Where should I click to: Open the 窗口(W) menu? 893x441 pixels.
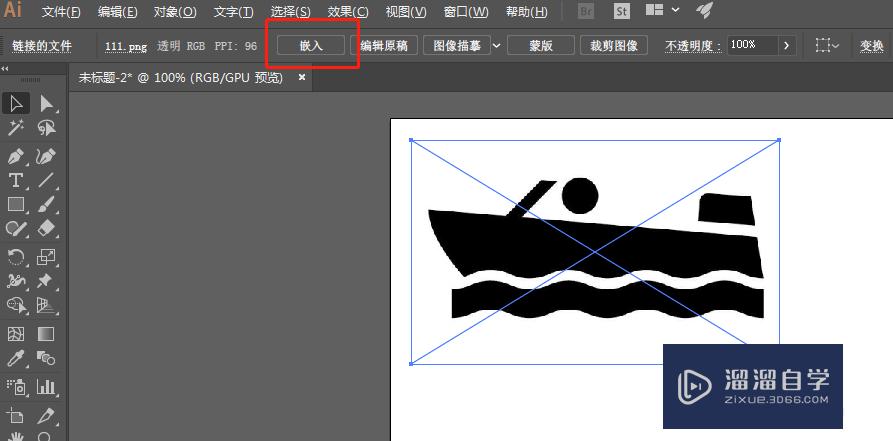pos(466,11)
